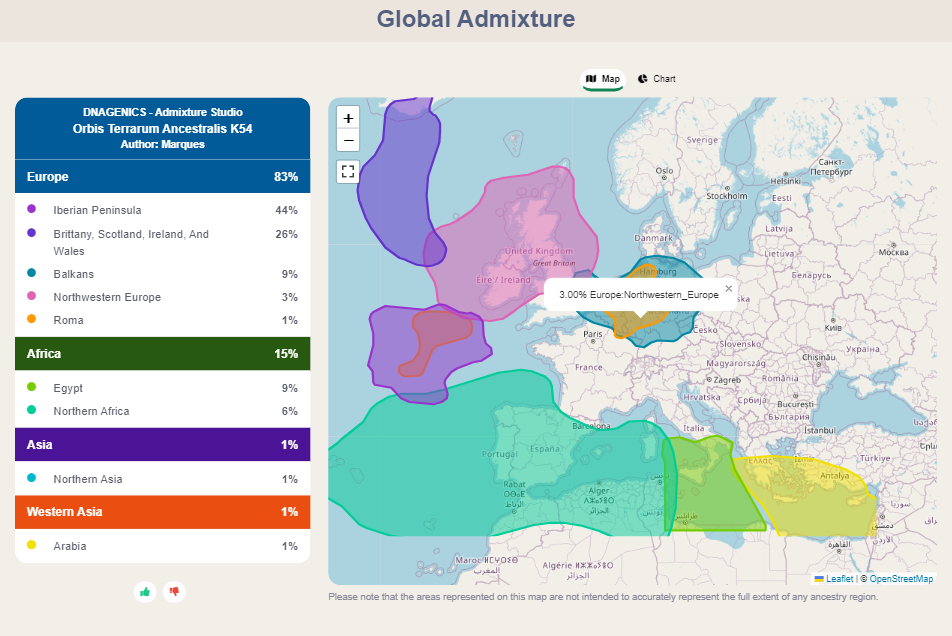Click the popup text 3.00% Europe:Northwestern_Europe

(x=639, y=295)
